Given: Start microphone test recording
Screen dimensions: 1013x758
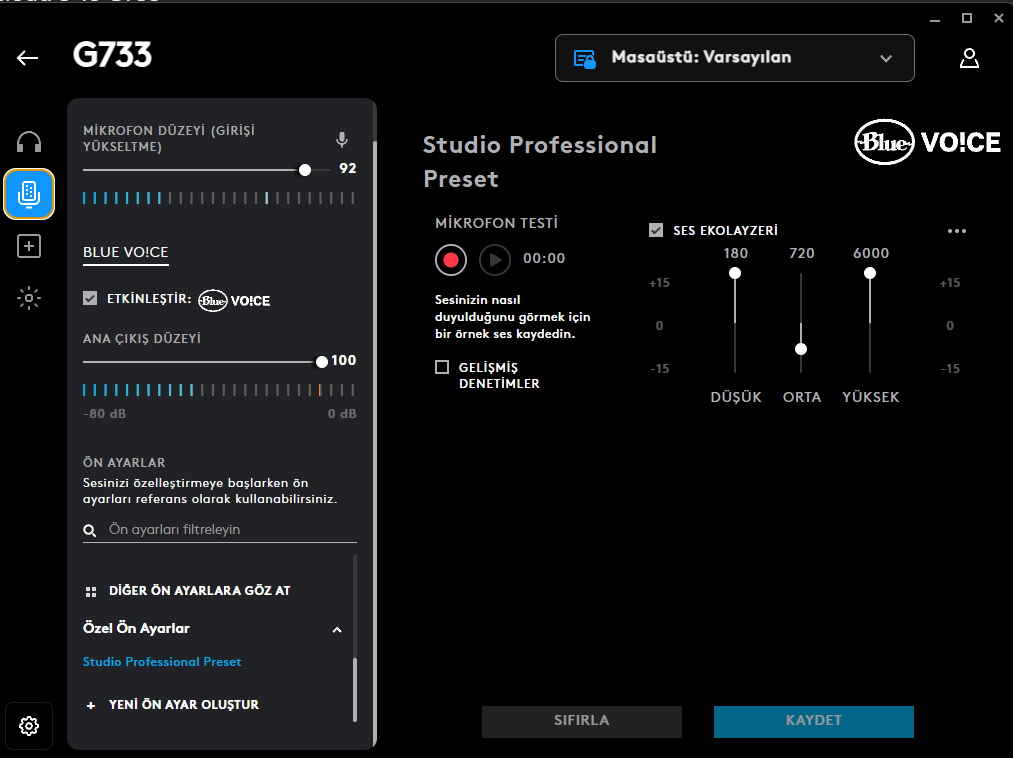Looking at the screenshot, I should click(x=451, y=260).
